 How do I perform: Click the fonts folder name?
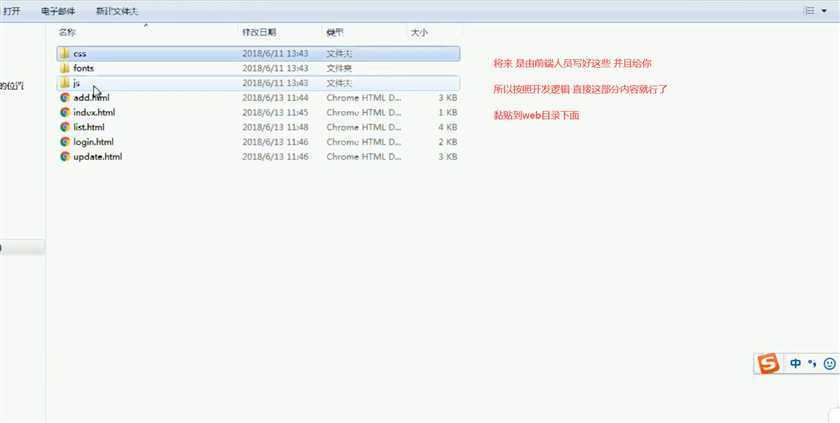point(83,69)
